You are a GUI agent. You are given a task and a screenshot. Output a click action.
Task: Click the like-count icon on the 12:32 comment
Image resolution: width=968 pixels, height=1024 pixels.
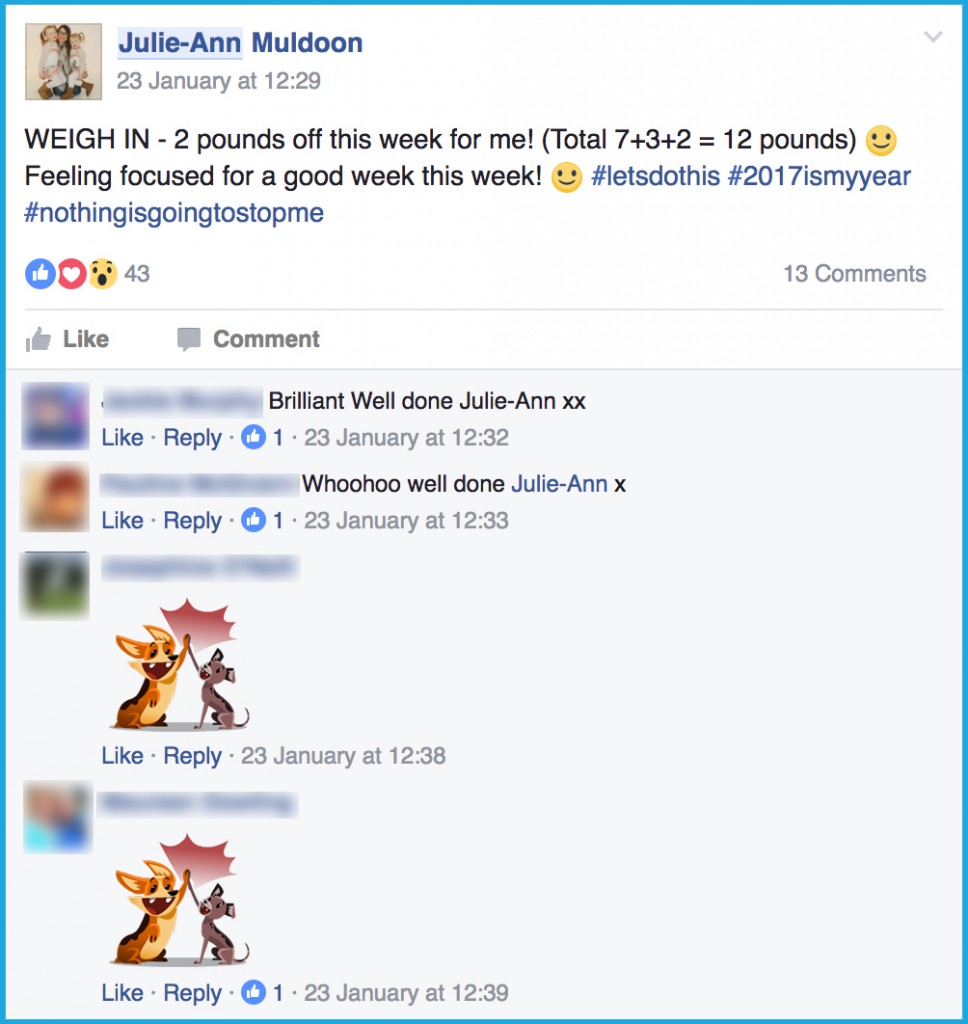tap(253, 437)
